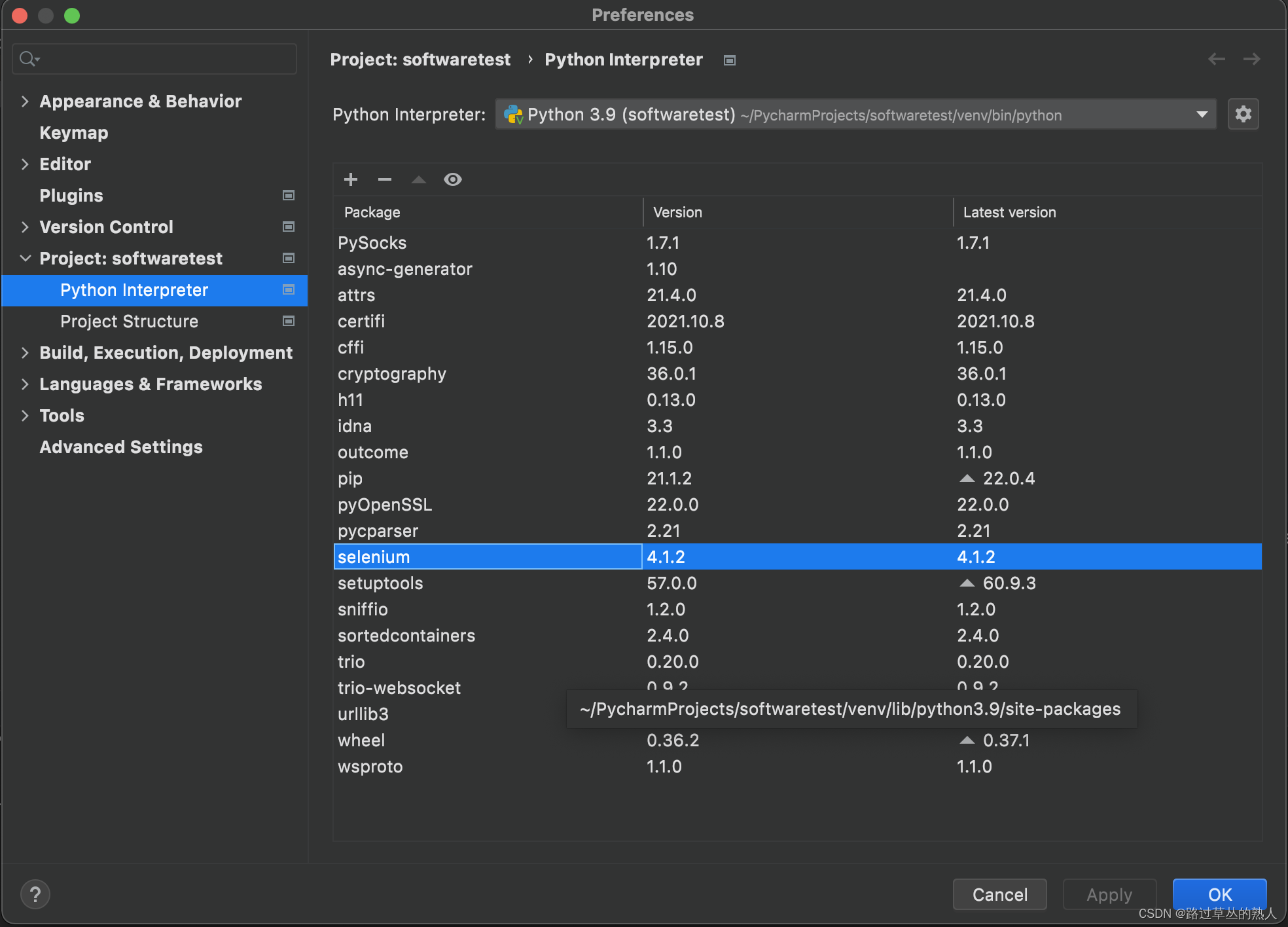Expand the Tools section
The image size is (1288, 927).
[x=25, y=416]
